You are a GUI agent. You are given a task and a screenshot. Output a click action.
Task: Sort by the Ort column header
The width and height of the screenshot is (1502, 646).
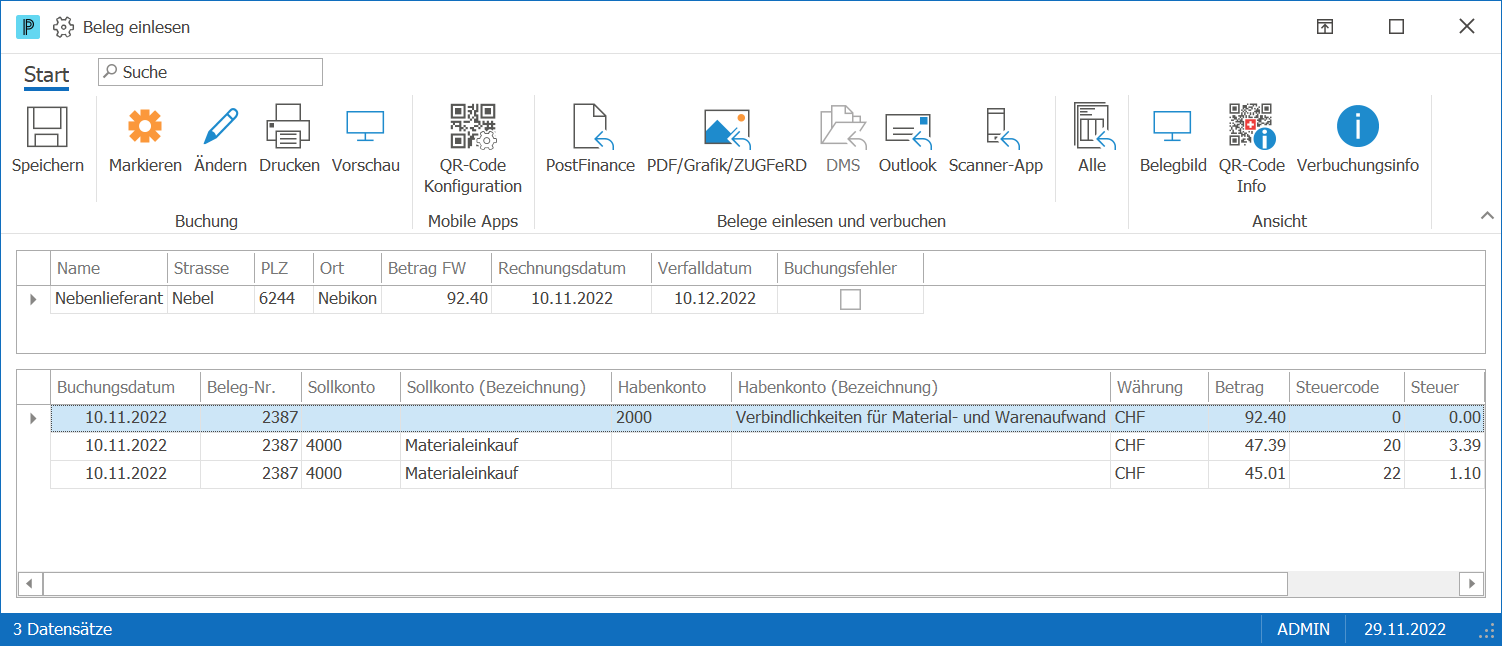tap(347, 268)
